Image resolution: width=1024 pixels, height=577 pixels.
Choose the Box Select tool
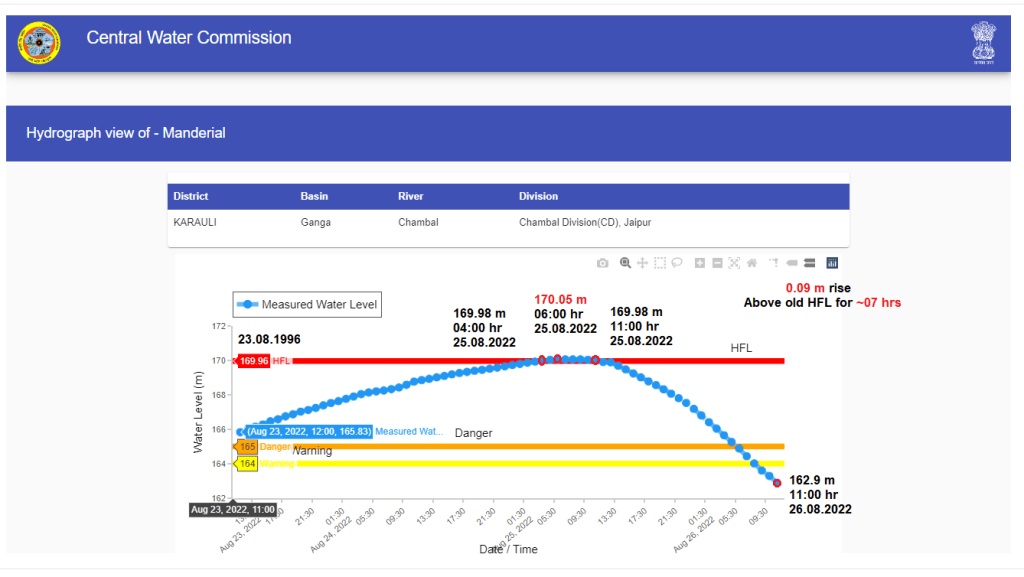click(660, 263)
